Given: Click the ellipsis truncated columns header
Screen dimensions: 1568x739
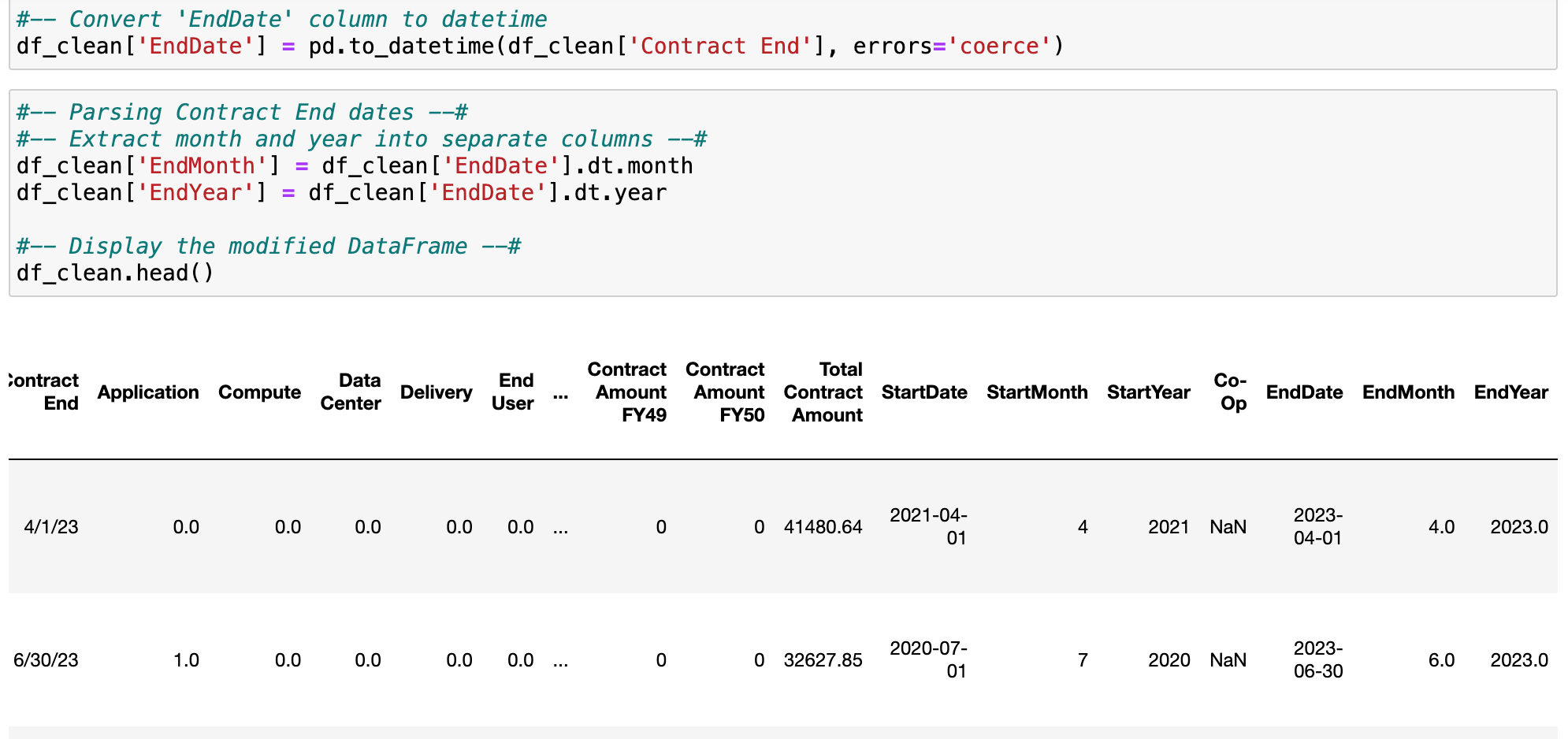Looking at the screenshot, I should click(560, 392).
